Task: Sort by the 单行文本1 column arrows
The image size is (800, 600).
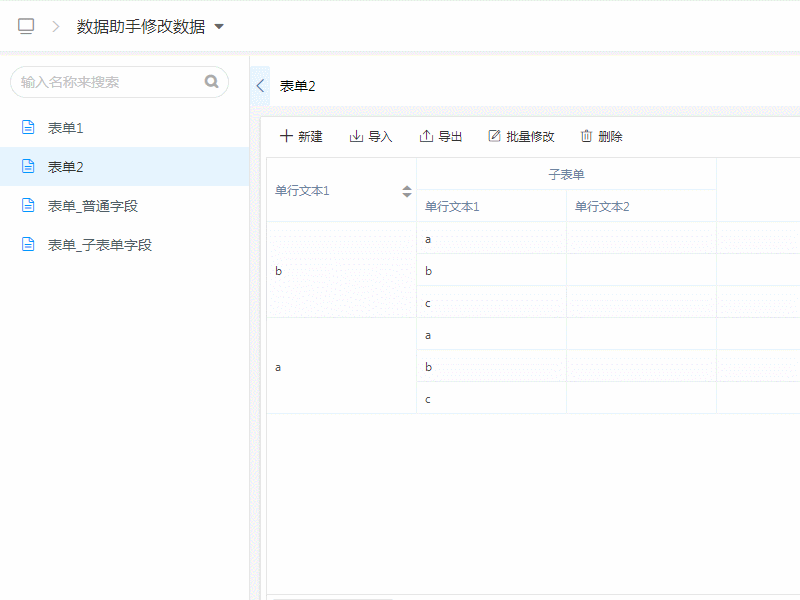Action: click(x=407, y=191)
